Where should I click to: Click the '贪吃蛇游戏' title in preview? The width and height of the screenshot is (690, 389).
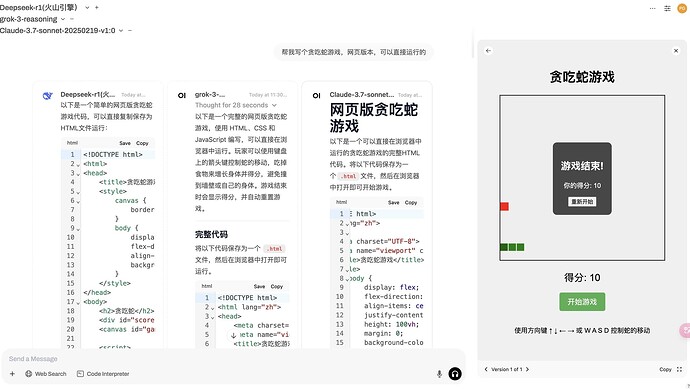pyautogui.click(x=582, y=77)
